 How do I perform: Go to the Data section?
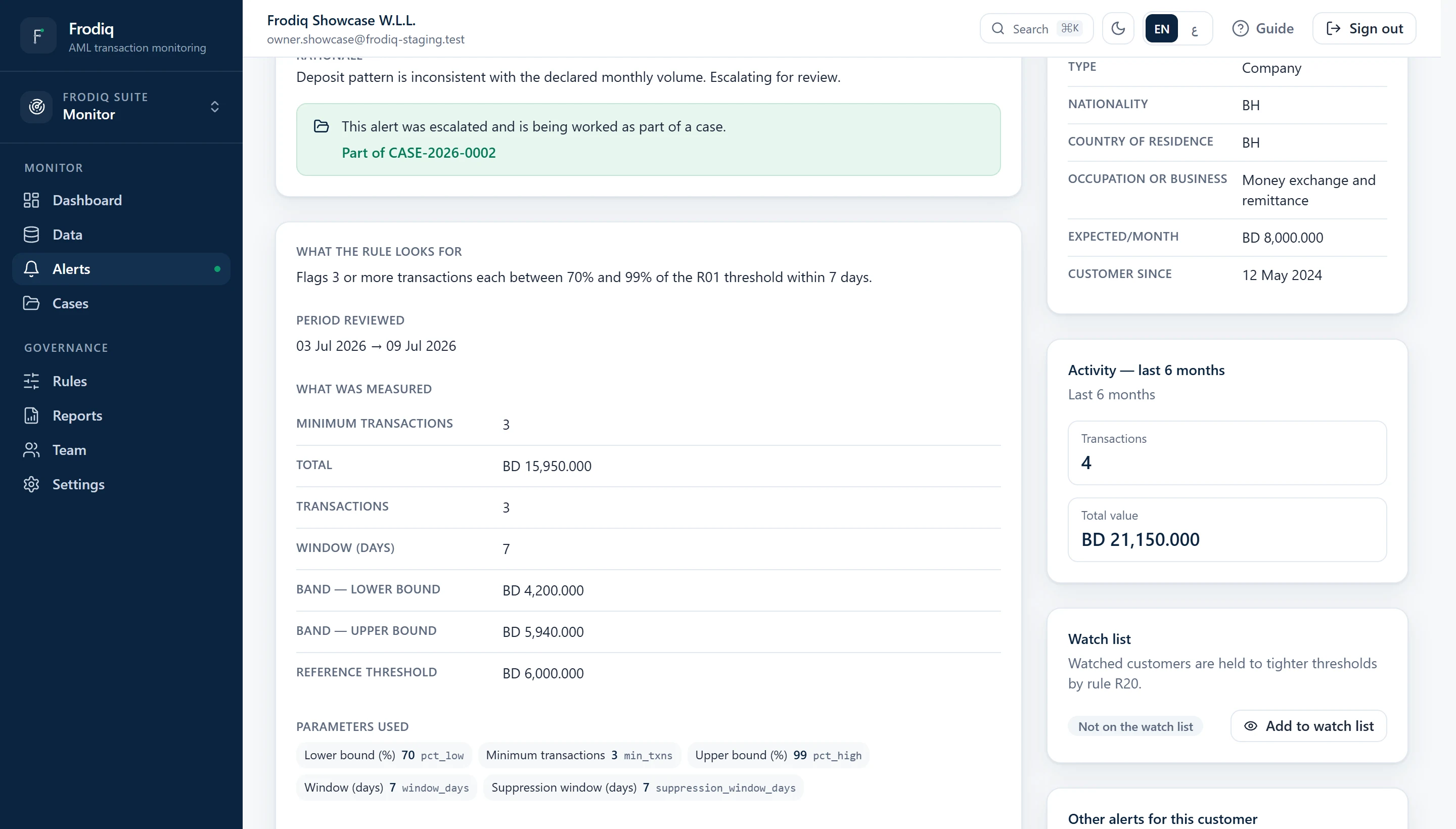tap(121, 235)
